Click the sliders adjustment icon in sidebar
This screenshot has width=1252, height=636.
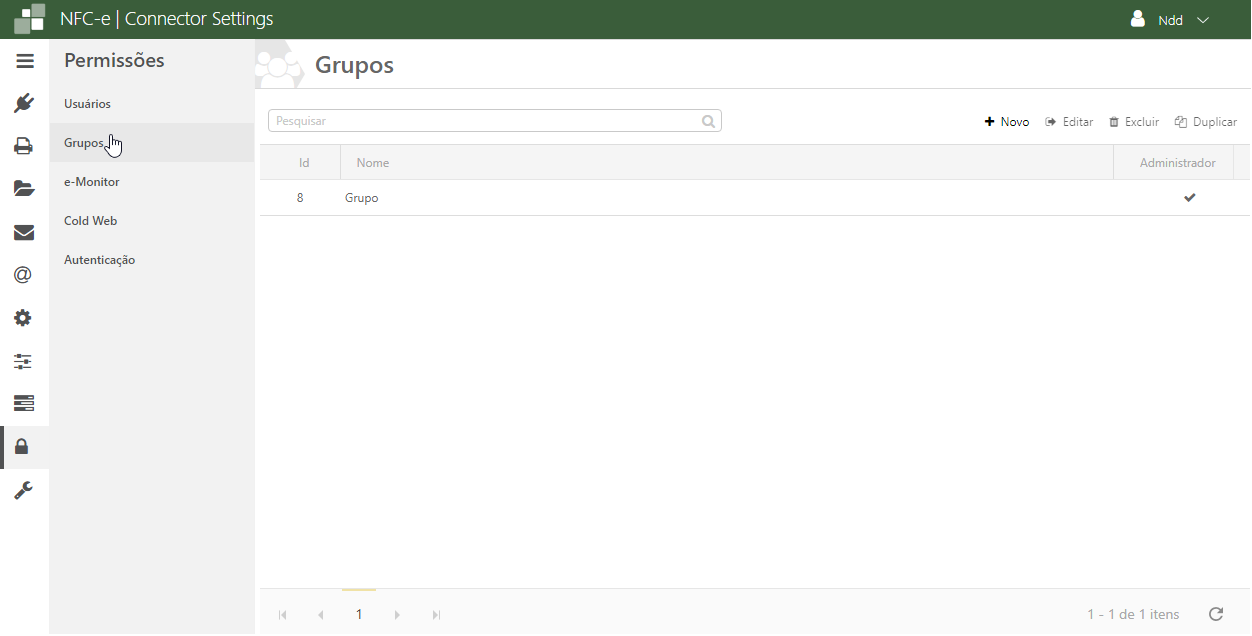tap(24, 361)
